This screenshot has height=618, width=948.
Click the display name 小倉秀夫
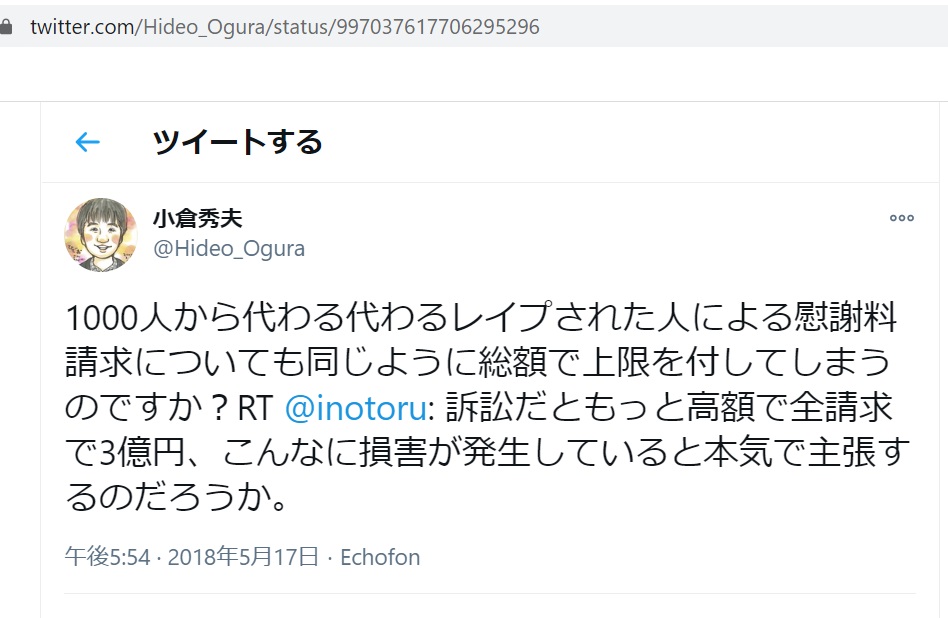[x=197, y=219]
